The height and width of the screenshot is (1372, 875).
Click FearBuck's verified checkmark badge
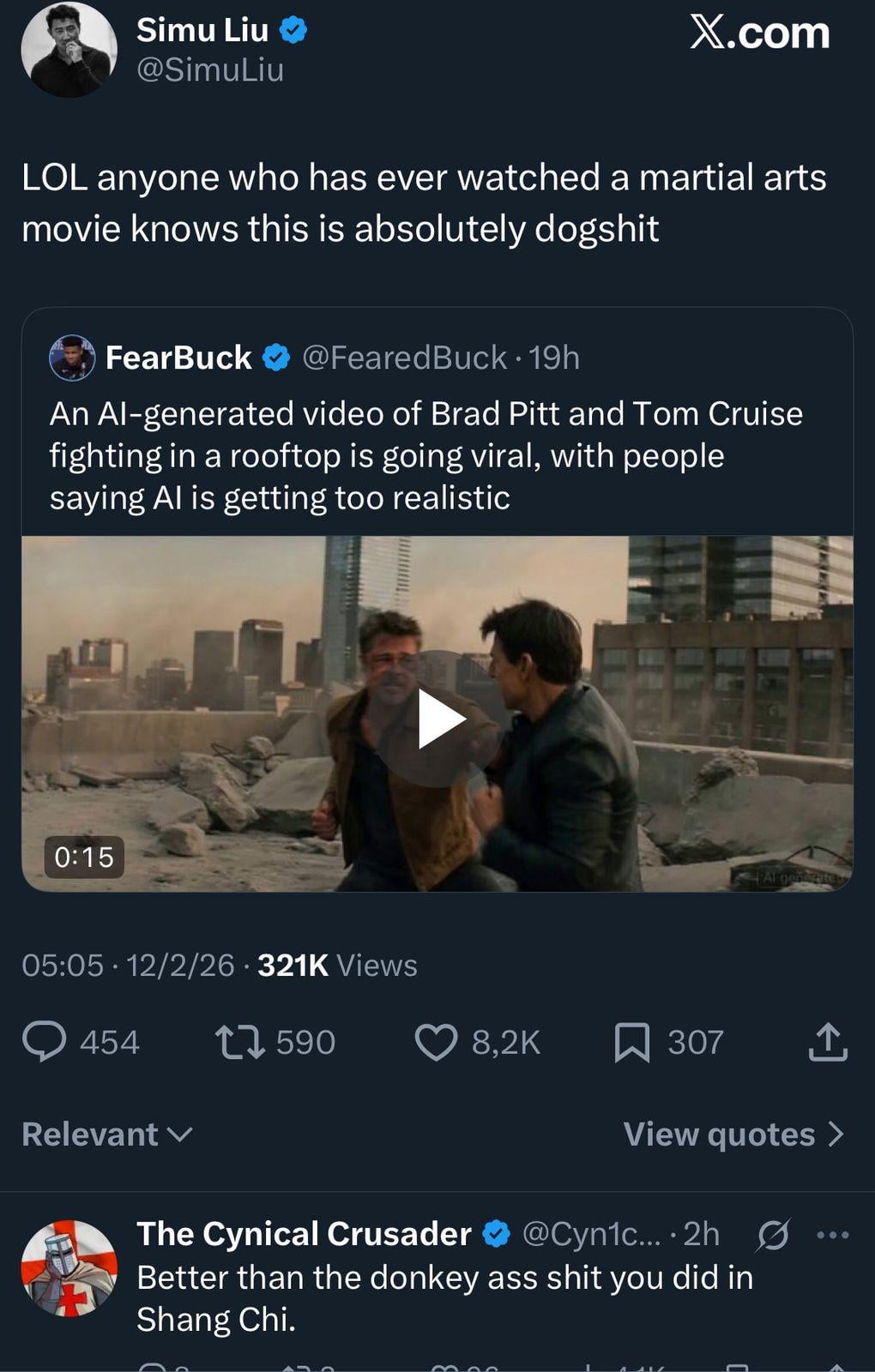pos(275,358)
